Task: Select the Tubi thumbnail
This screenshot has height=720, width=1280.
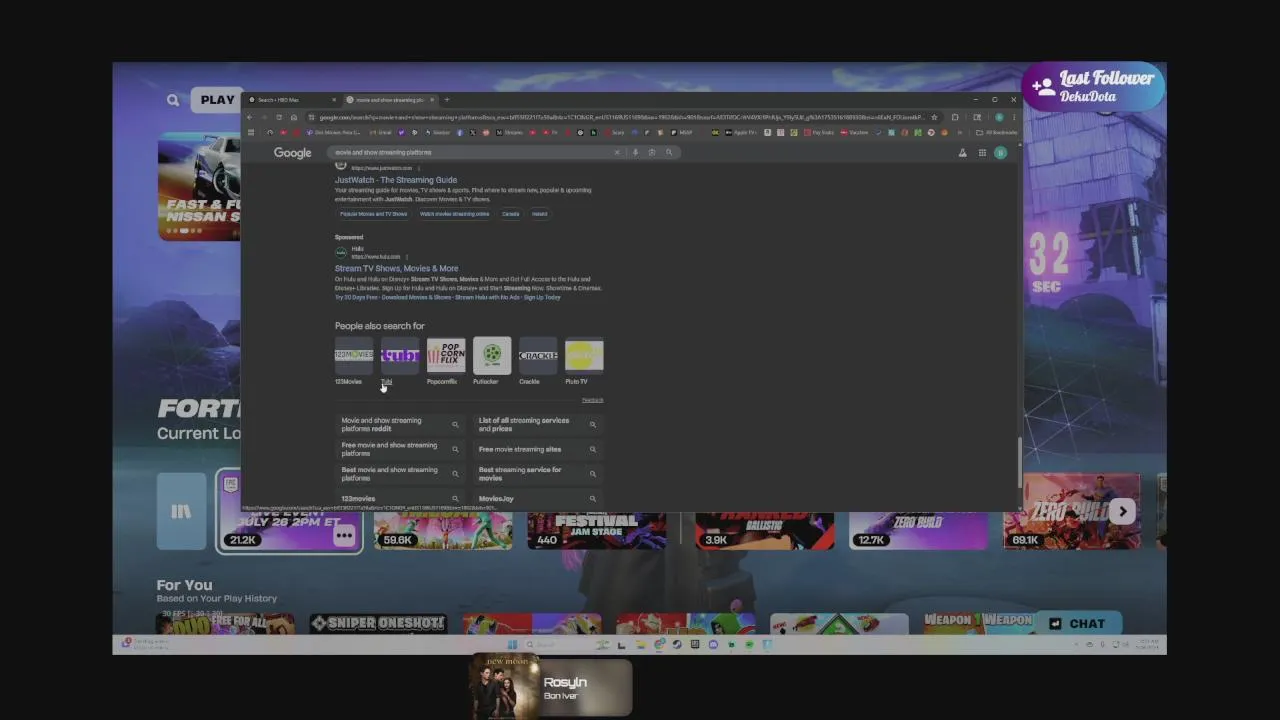Action: pyautogui.click(x=399, y=356)
